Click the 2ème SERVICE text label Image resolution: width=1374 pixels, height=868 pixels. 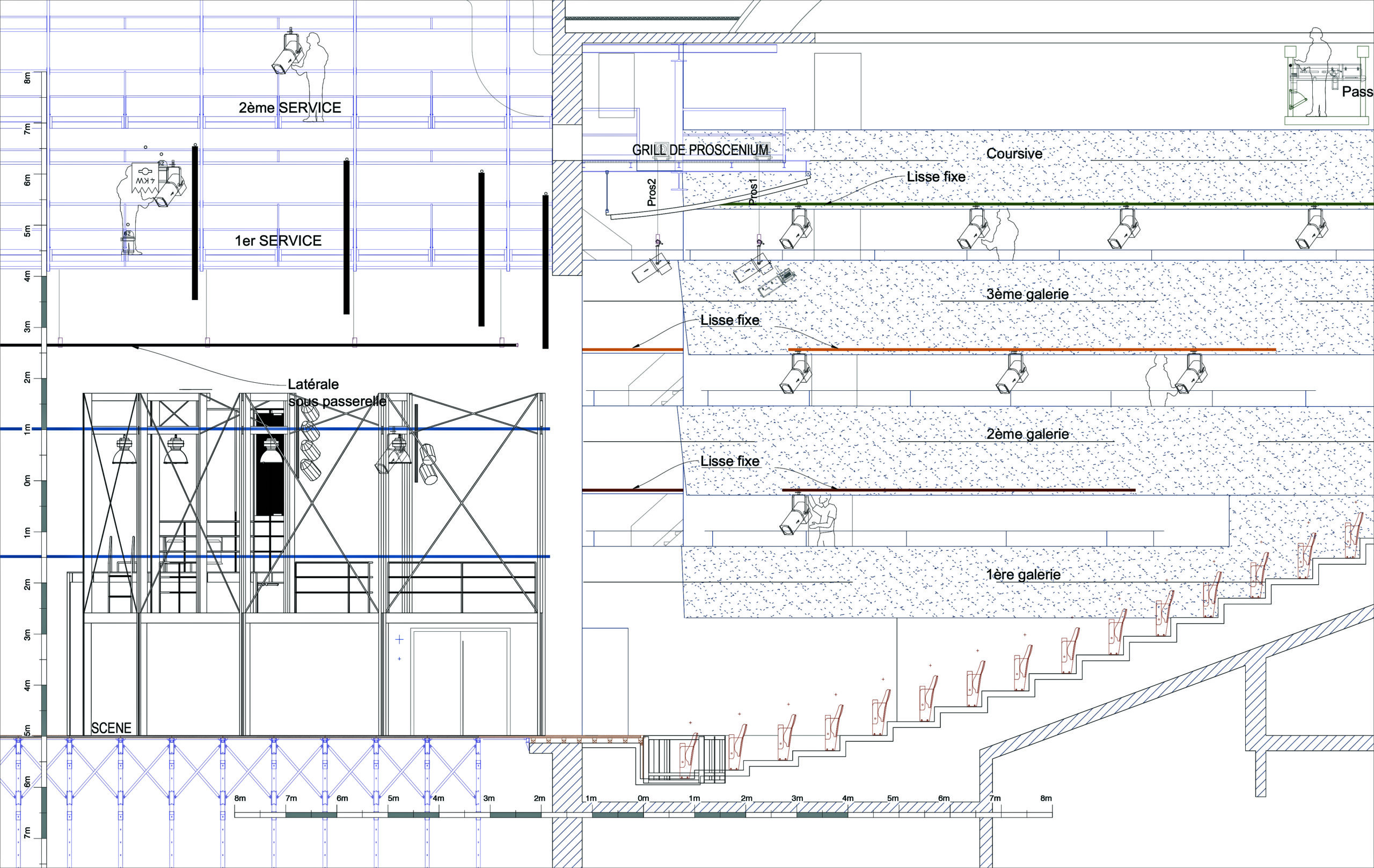290,108
